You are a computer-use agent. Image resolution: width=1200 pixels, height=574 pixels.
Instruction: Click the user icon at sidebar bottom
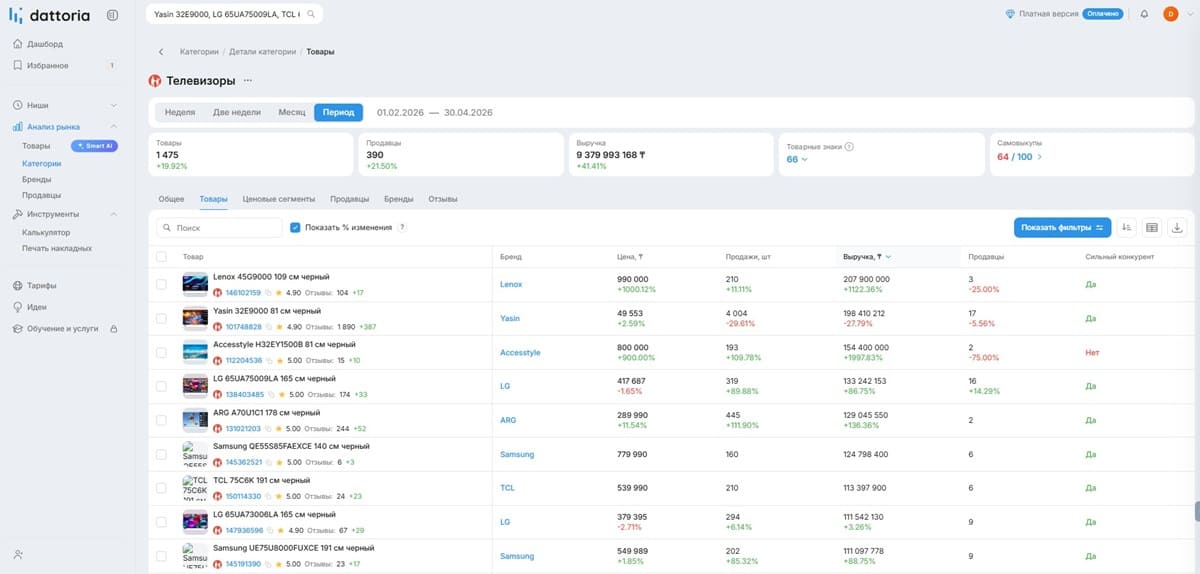tap(18, 554)
